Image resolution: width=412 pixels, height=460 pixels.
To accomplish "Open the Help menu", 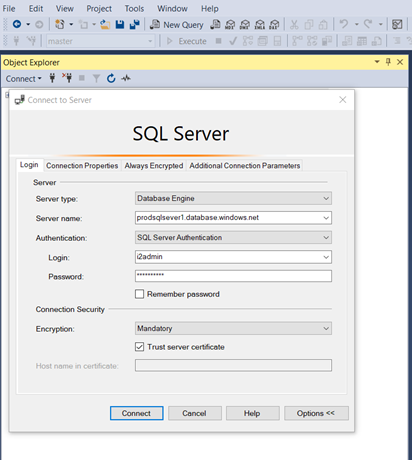I will click(210, 8).
